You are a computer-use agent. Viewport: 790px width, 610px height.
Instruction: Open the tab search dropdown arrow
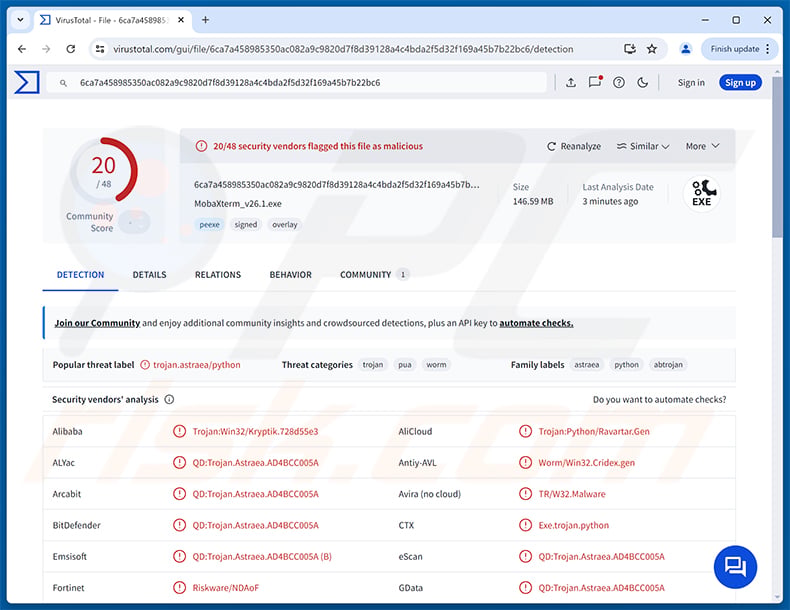[x=20, y=20]
